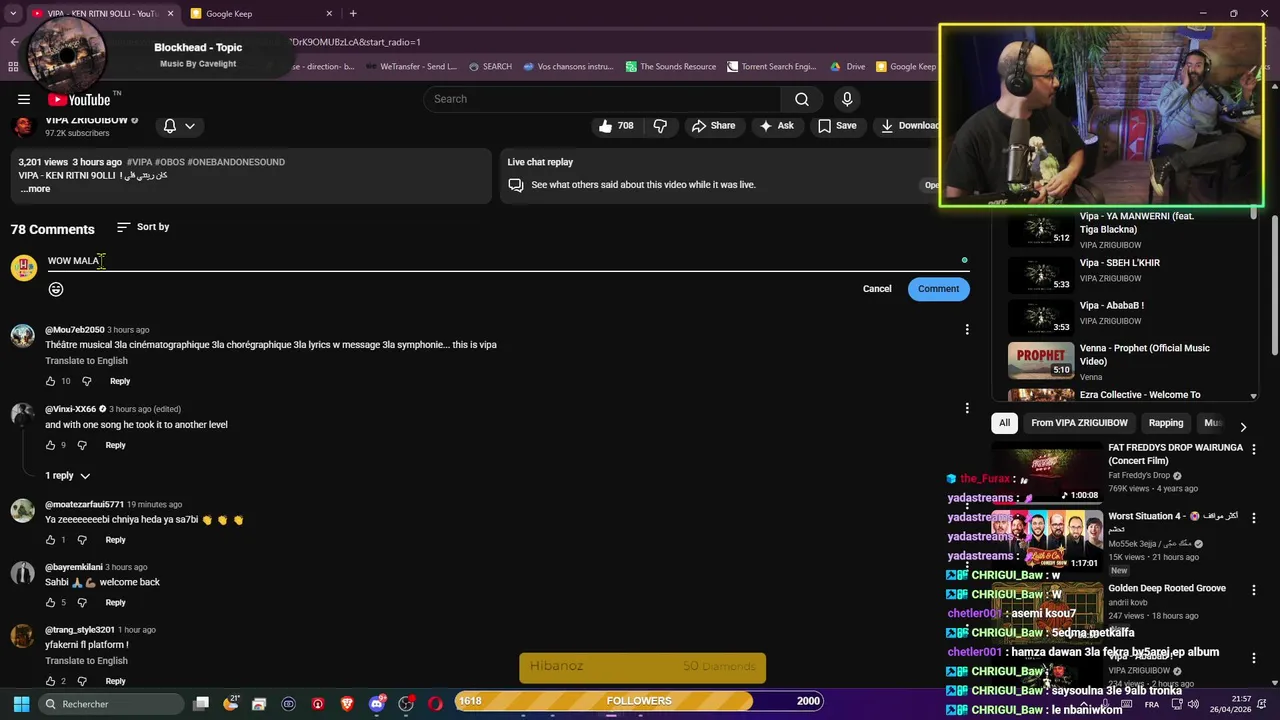
Task: Translate @trang_style3201's comment to English
Action: [86, 661]
